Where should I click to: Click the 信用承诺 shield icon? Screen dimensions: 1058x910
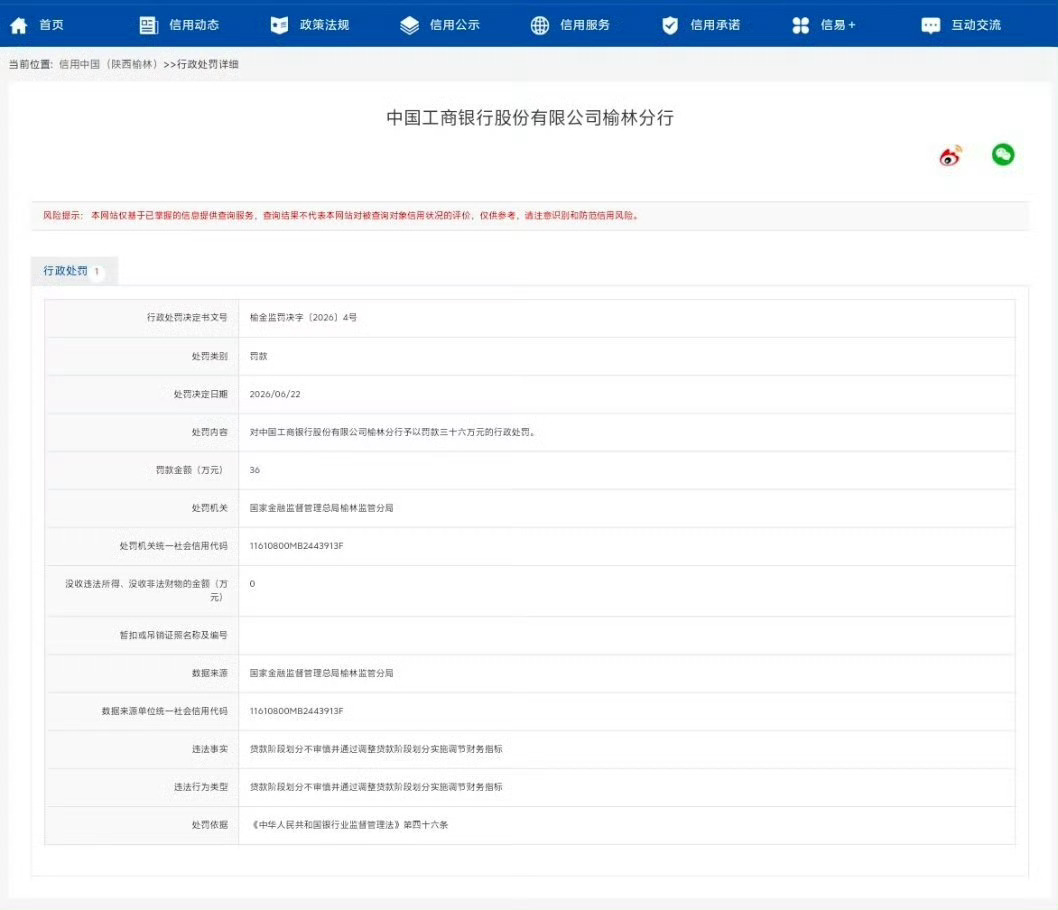point(669,26)
